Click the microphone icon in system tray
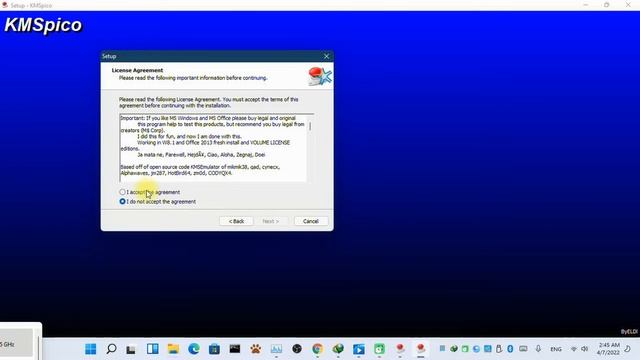Viewport: 640px width, 360px height. tap(538, 349)
